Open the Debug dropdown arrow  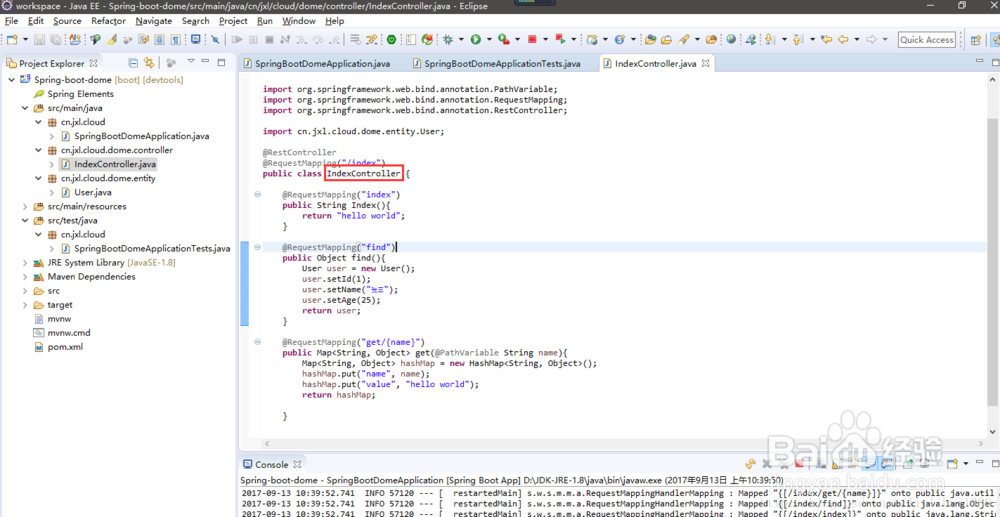coord(461,40)
